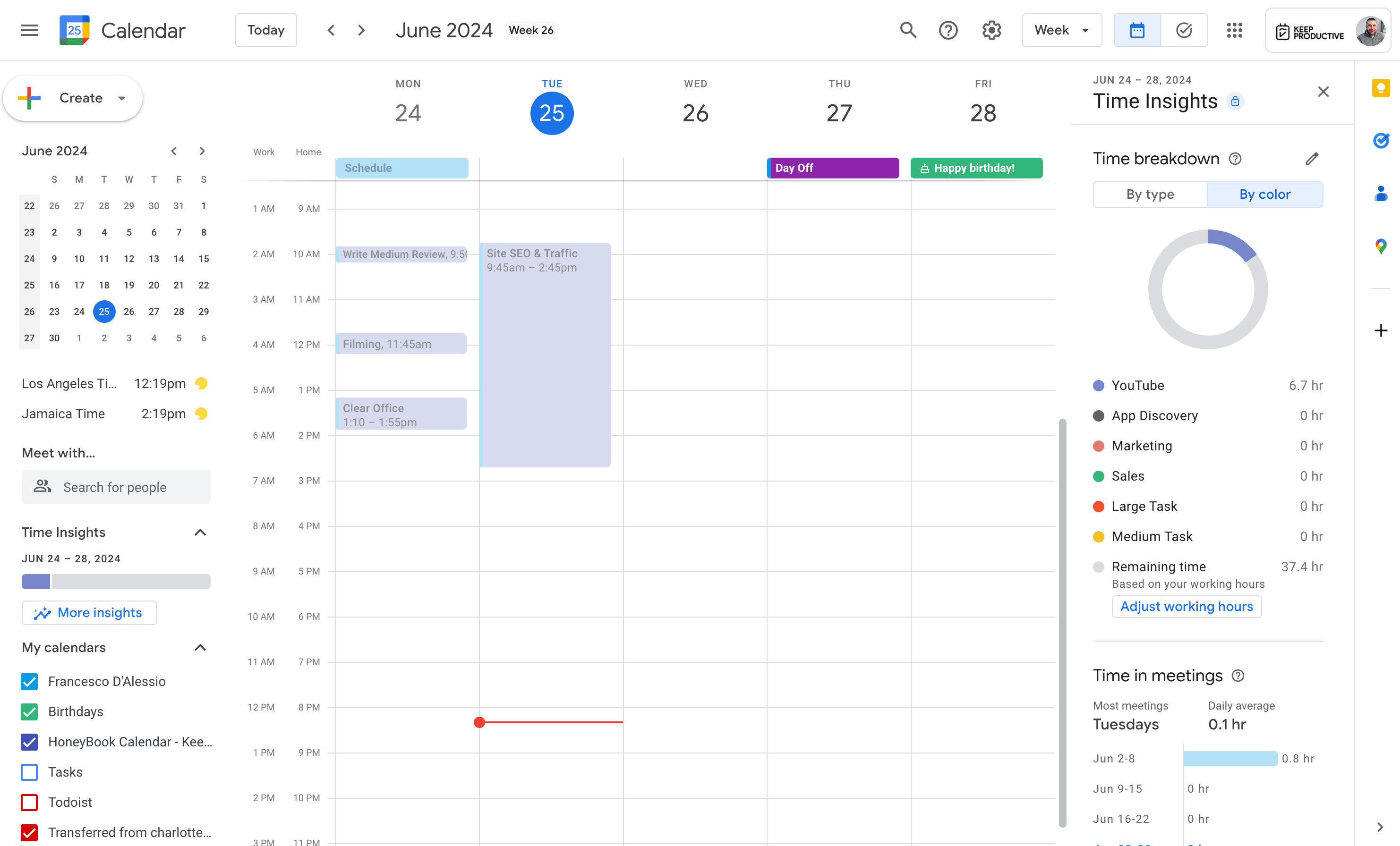Click the Help question mark icon
This screenshot has width=1400, height=846.
tap(948, 30)
